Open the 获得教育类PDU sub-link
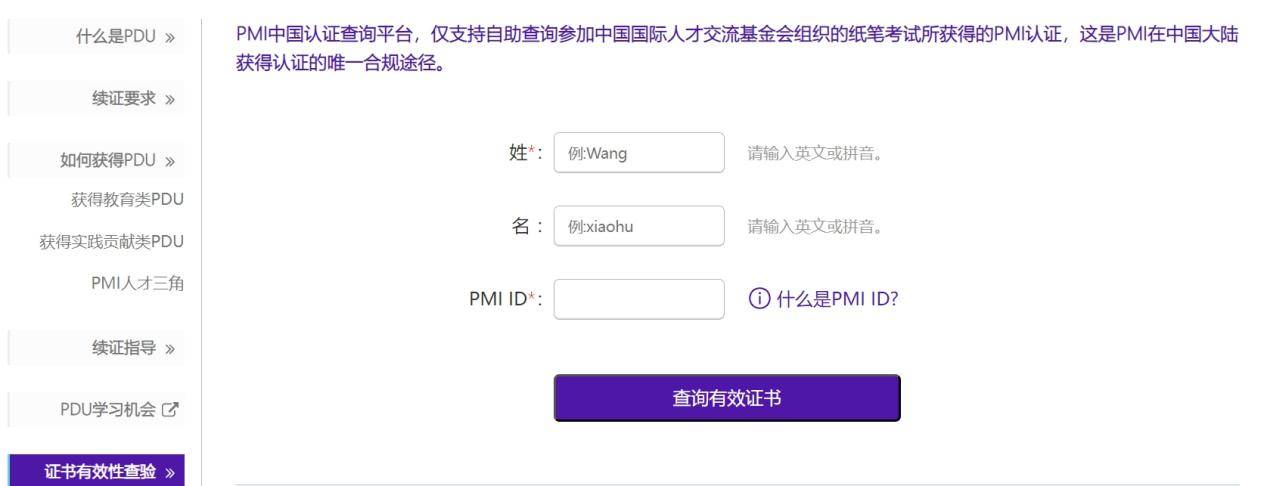The width and height of the screenshot is (1267, 486). coord(127,199)
